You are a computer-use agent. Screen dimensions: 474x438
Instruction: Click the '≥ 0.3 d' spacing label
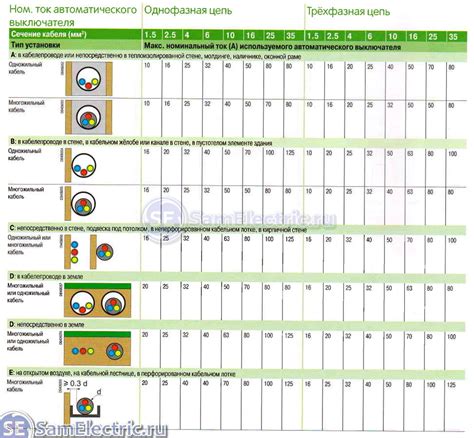point(75,383)
